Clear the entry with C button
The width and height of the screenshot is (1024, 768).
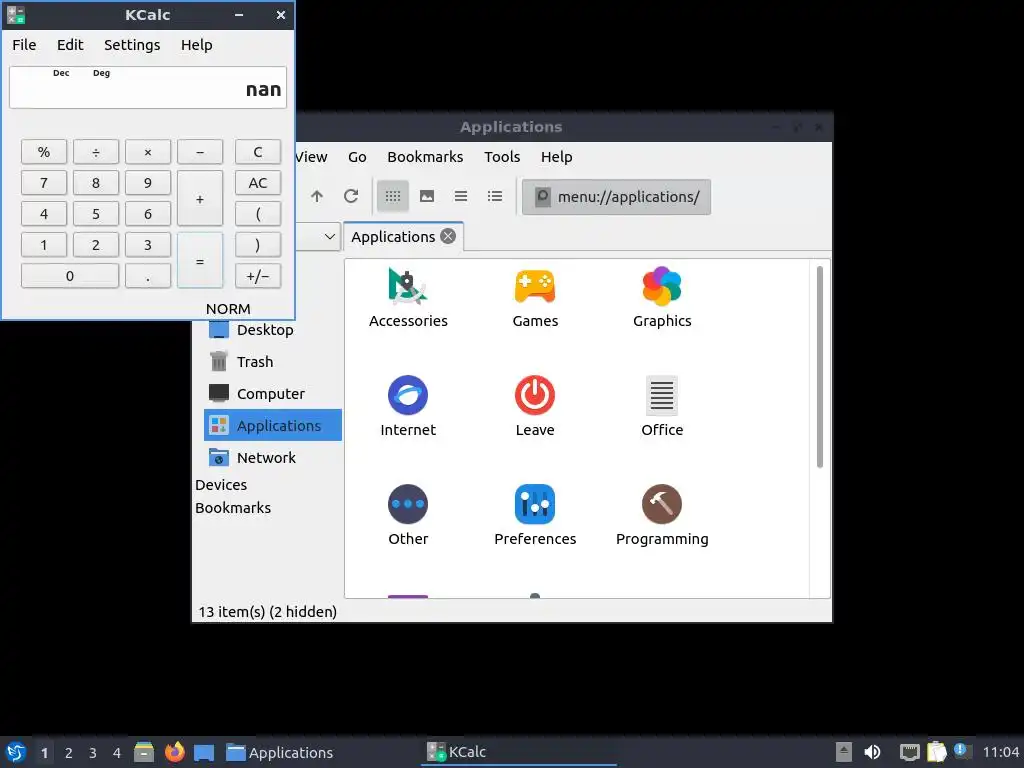[x=258, y=152]
